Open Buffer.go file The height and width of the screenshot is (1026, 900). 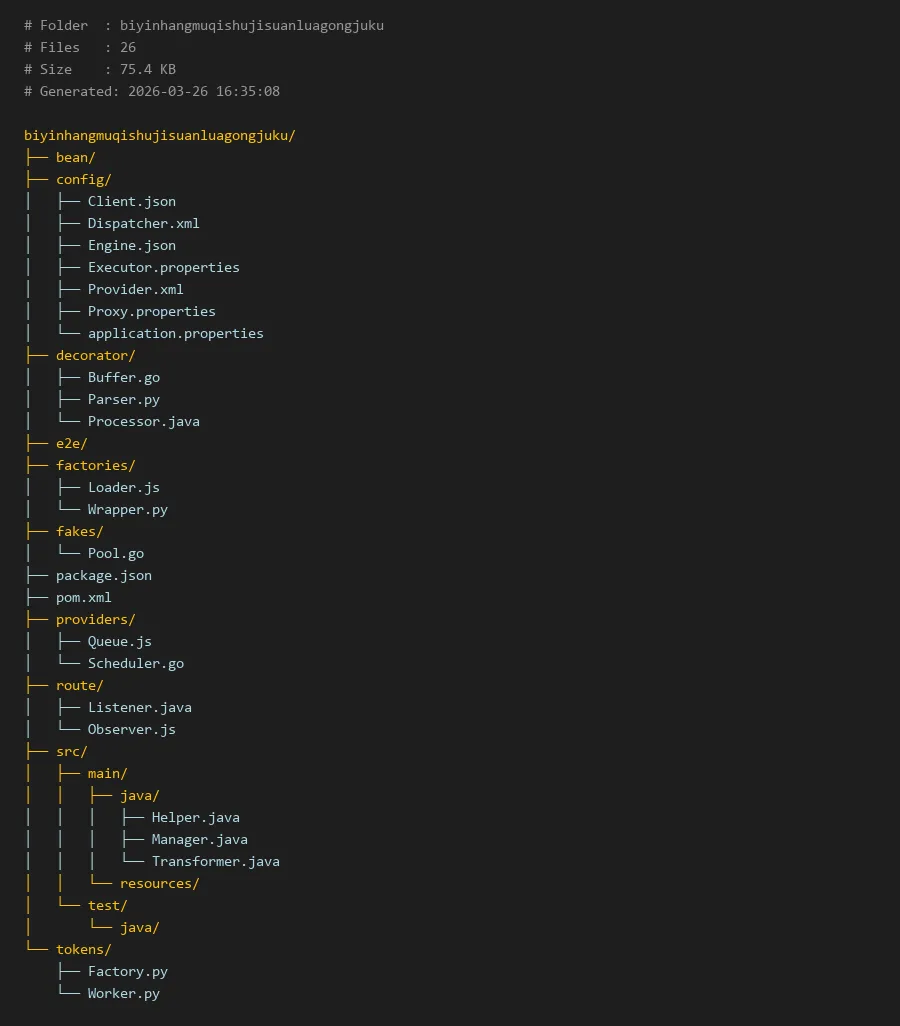pos(123,377)
